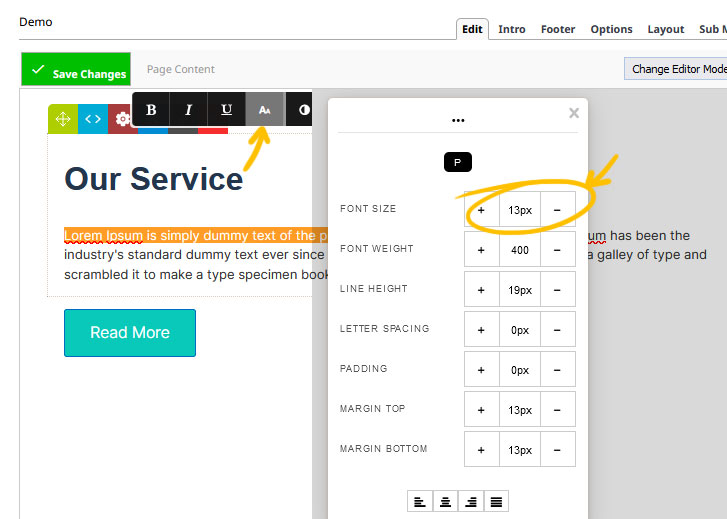Open the text size settings (Aa) icon

pyautogui.click(x=265, y=110)
